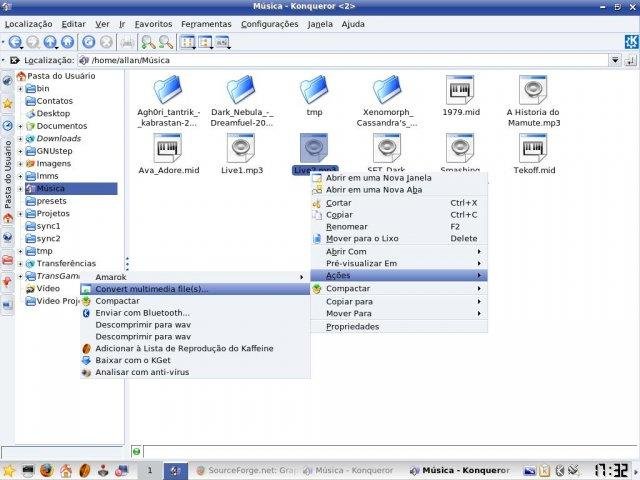
Task: Open the Amarok submenu entry
Action: 195,277
